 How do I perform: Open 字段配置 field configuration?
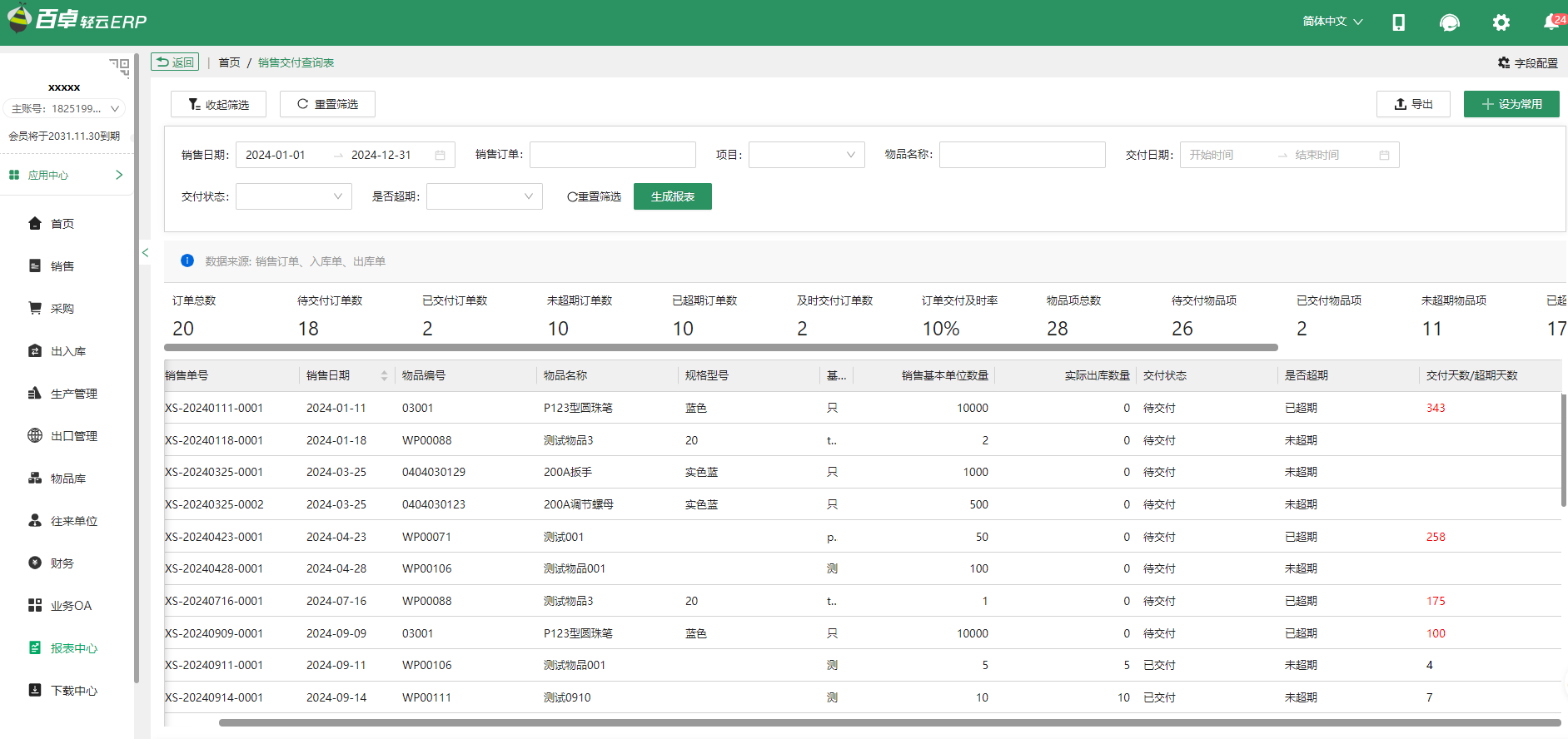tap(1527, 63)
